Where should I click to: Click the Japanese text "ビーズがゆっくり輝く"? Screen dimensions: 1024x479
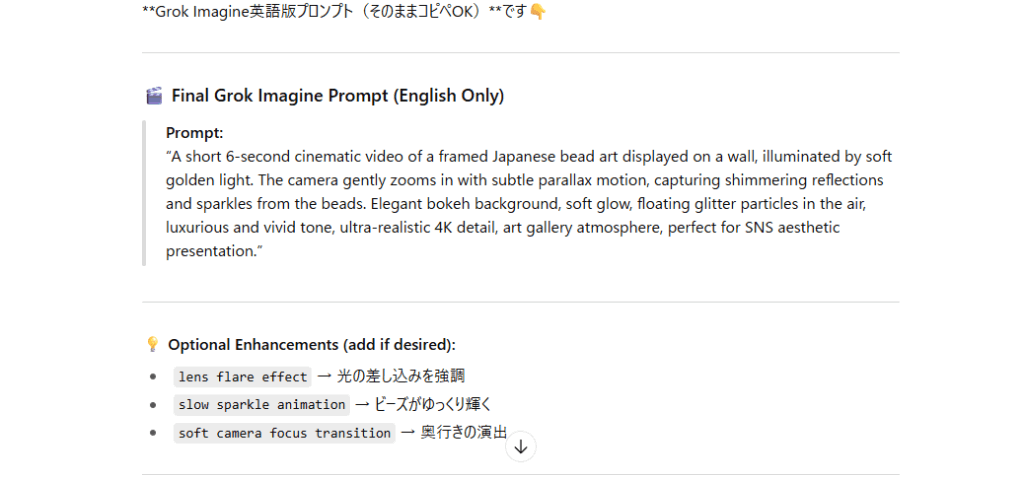click(x=433, y=405)
